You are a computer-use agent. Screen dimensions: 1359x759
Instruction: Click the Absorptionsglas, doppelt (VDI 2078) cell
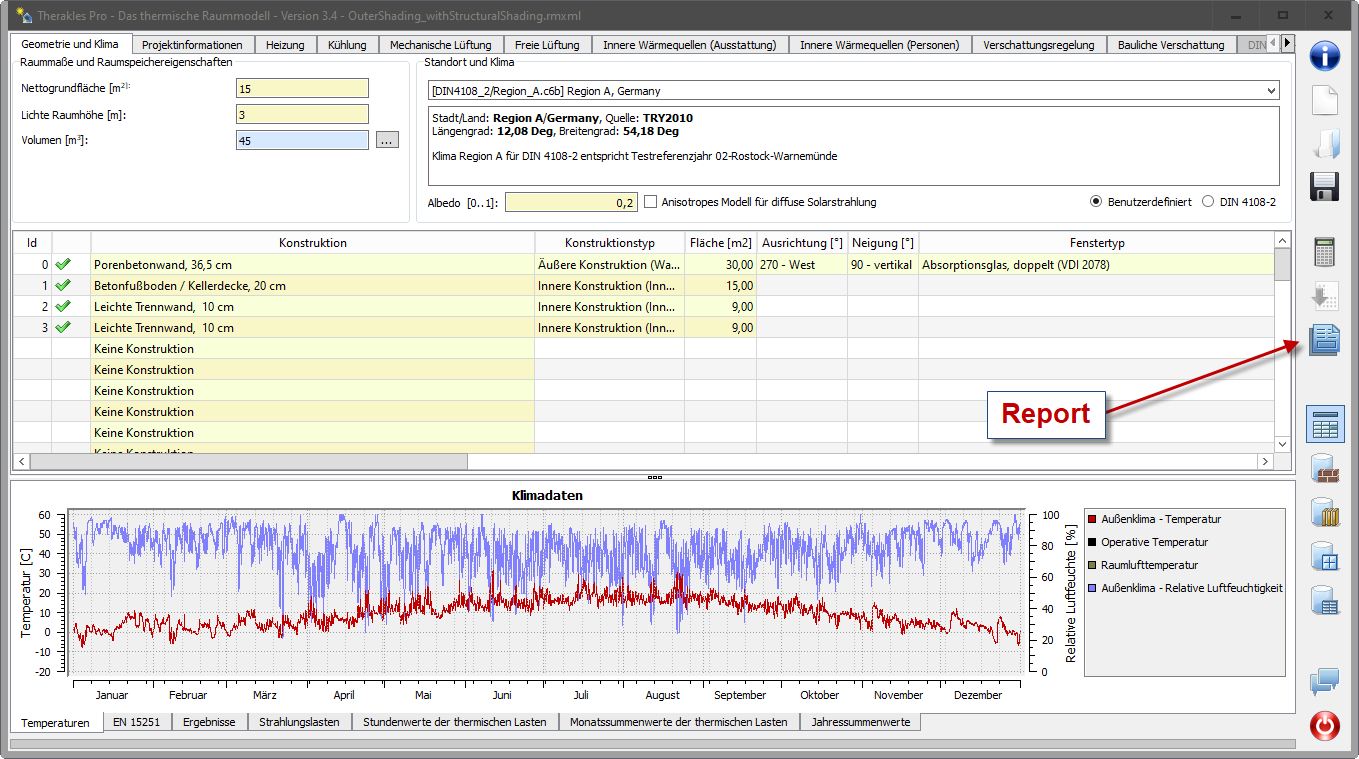1096,265
